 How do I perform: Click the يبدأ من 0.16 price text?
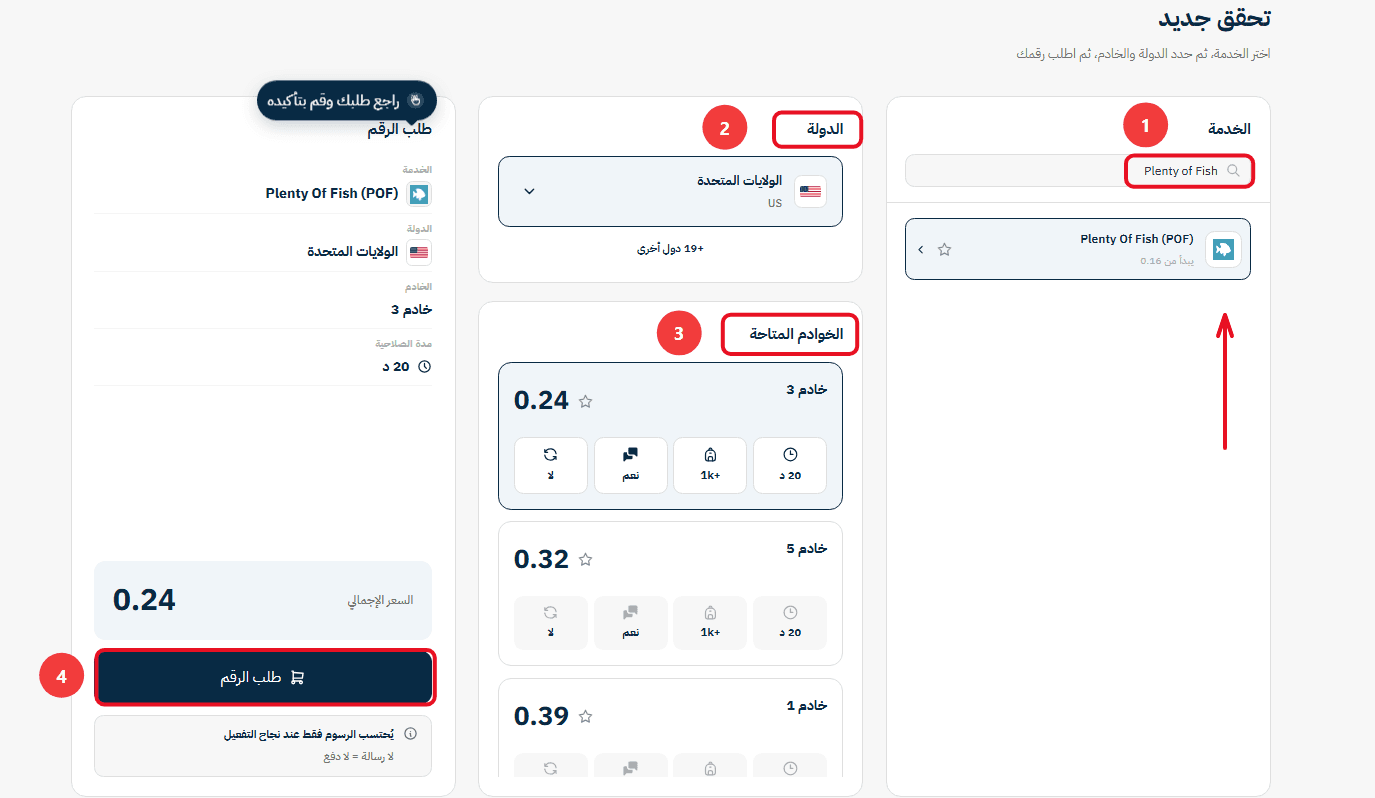pos(1167,261)
